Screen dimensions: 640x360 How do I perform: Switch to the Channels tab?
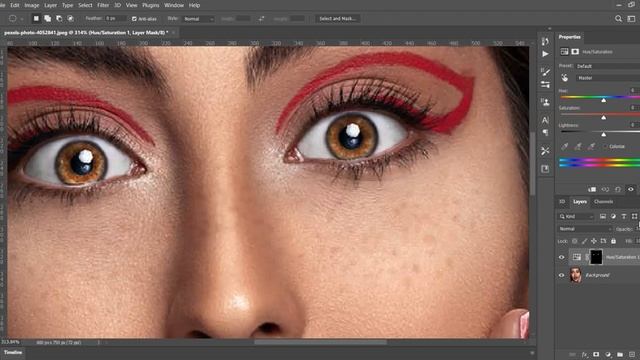tap(603, 202)
